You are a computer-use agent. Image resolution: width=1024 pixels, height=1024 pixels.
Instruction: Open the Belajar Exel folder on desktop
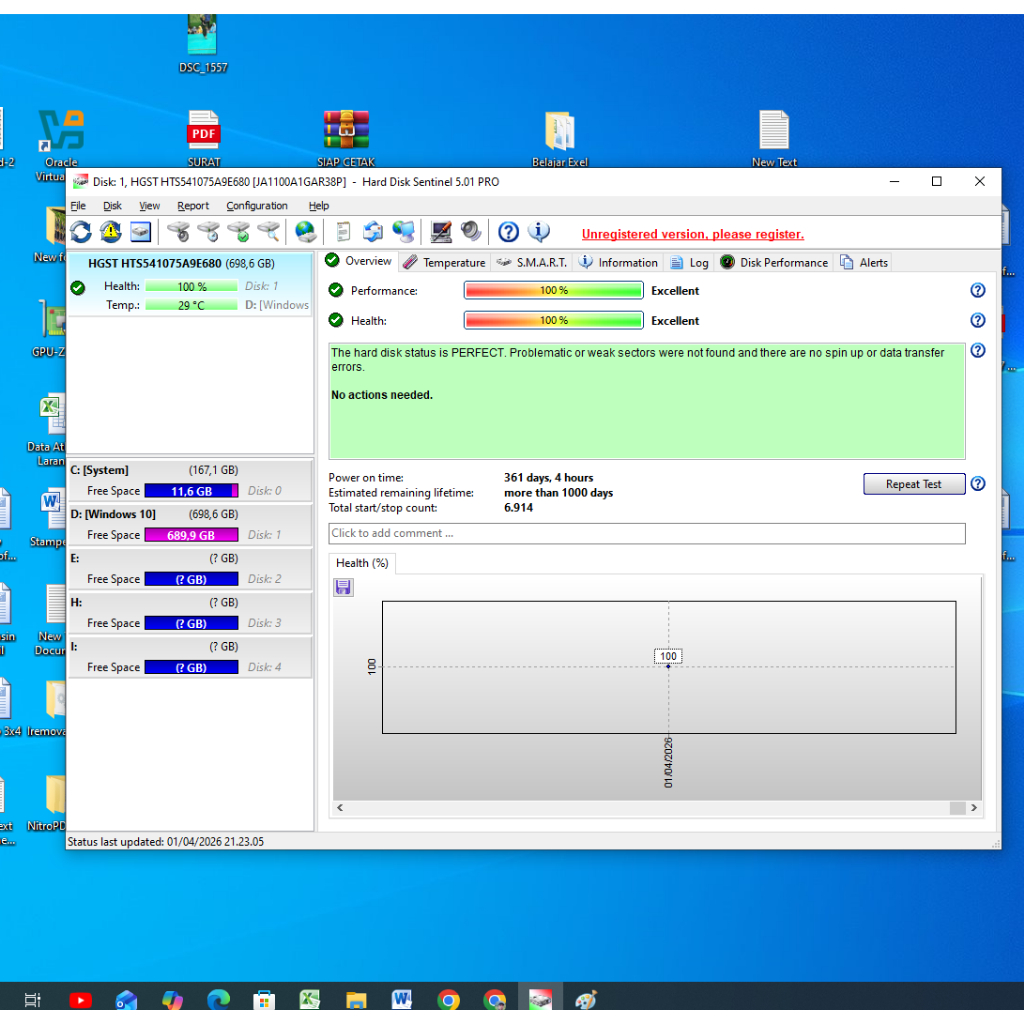pyautogui.click(x=560, y=138)
